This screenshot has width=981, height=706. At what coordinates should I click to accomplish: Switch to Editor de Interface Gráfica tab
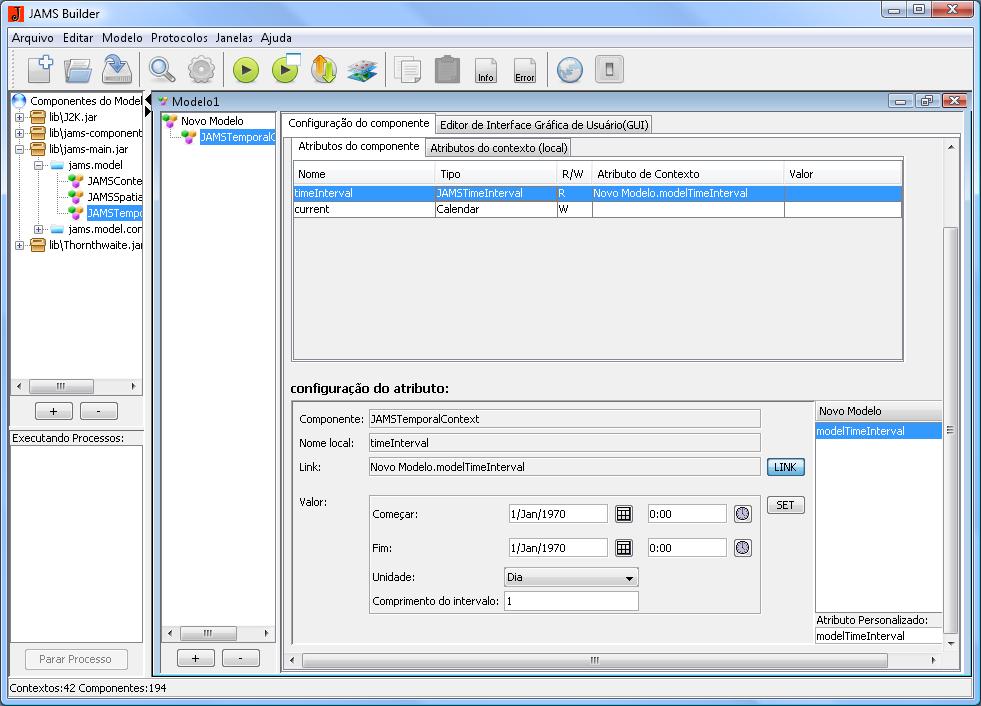coord(544,124)
